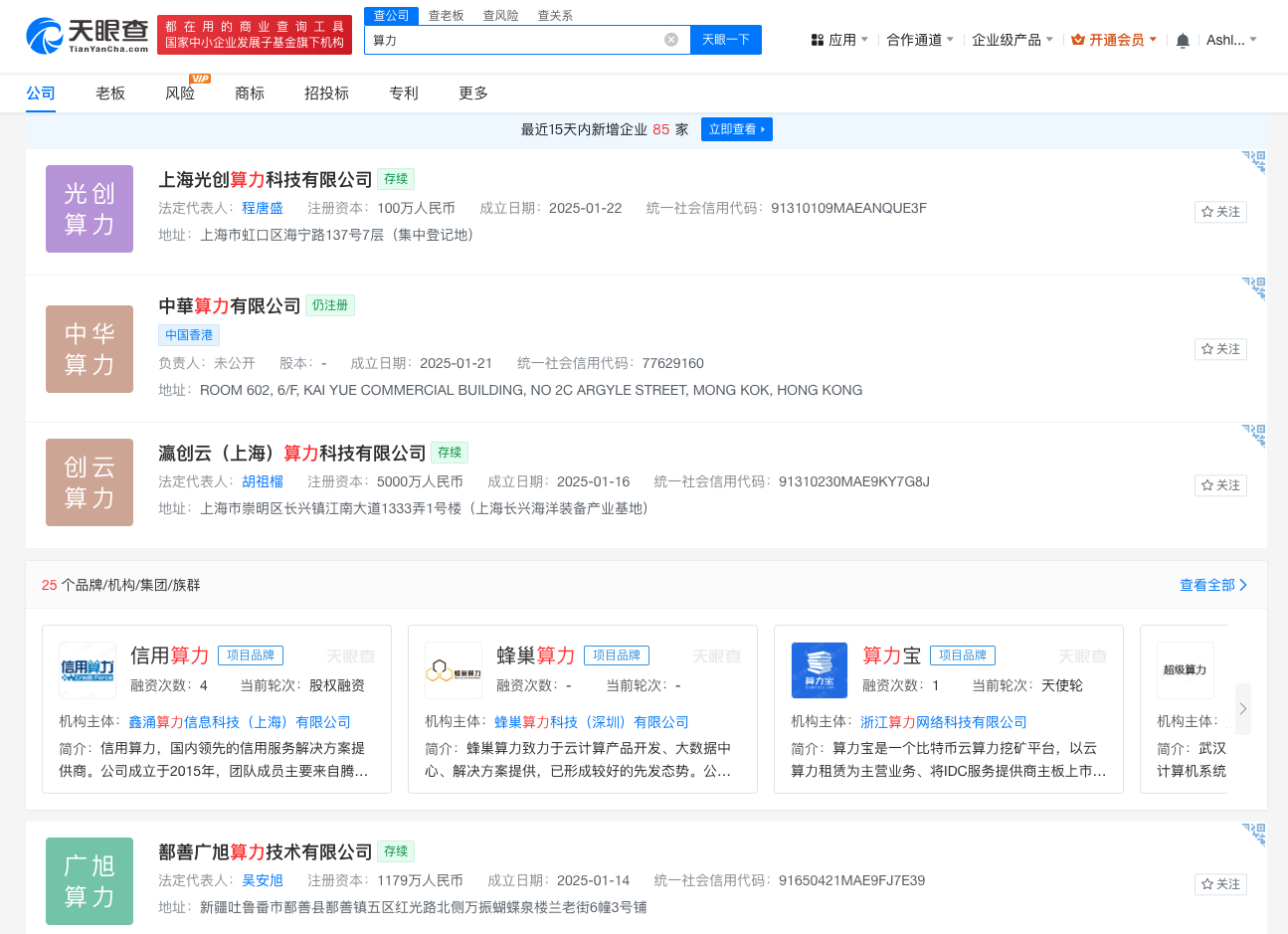Click the 天眼一下 search button
1288x934 pixels.
[726, 40]
